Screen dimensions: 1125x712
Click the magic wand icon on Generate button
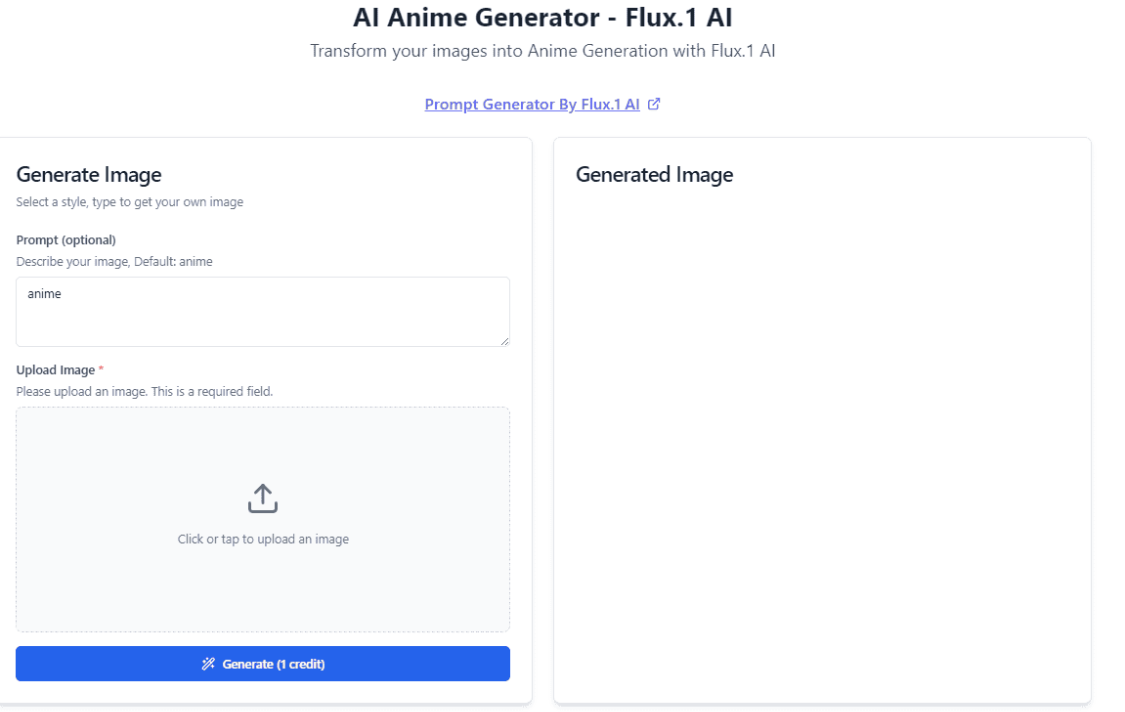tap(208, 664)
